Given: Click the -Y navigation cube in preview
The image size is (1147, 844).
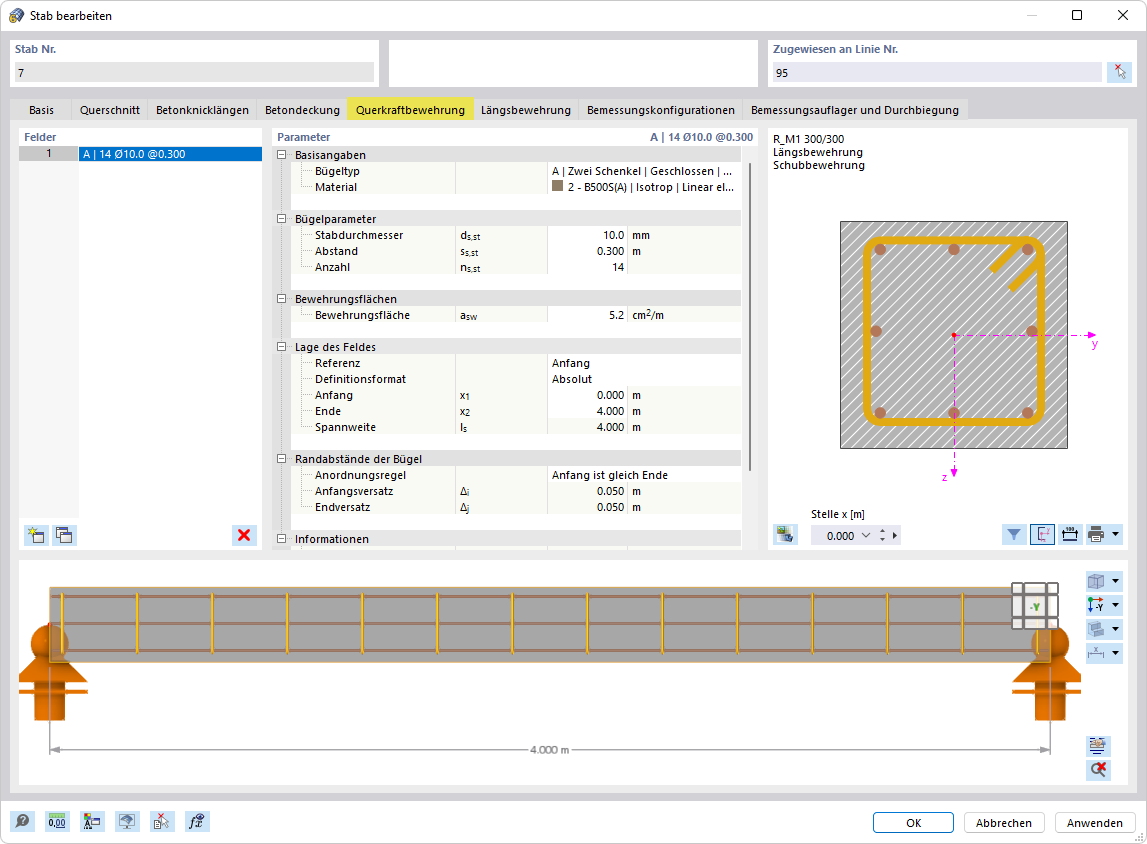Looking at the screenshot, I should [x=1035, y=606].
